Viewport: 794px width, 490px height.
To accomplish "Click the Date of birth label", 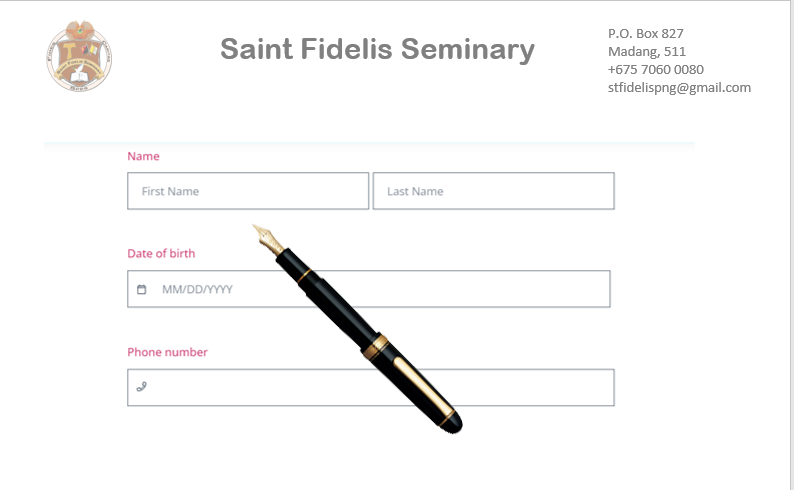I will pyautogui.click(x=161, y=254).
